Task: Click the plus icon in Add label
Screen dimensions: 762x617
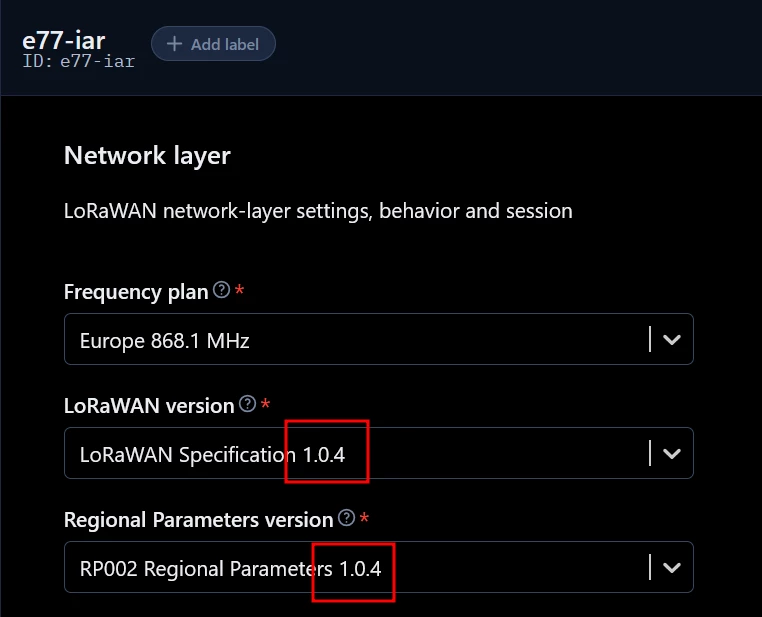Action: pyautogui.click(x=174, y=44)
